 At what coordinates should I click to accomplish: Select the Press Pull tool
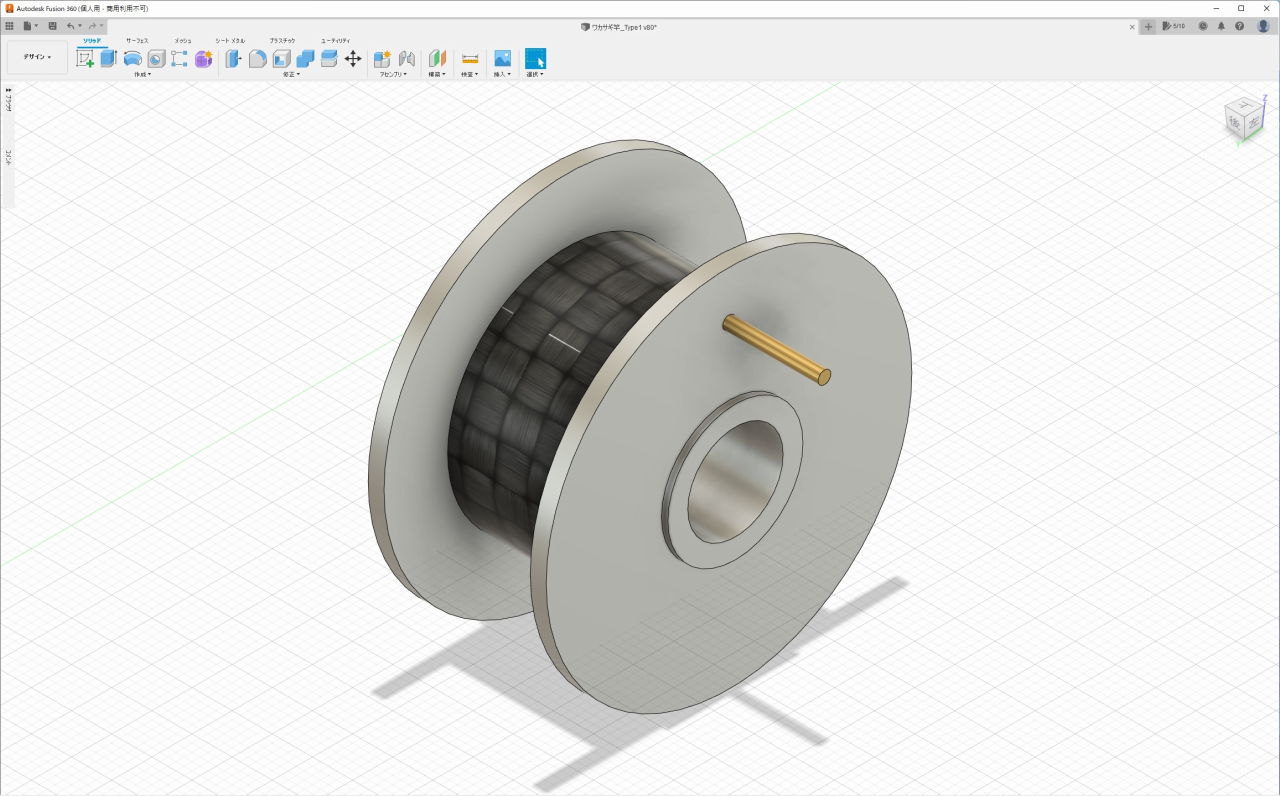pyautogui.click(x=233, y=59)
